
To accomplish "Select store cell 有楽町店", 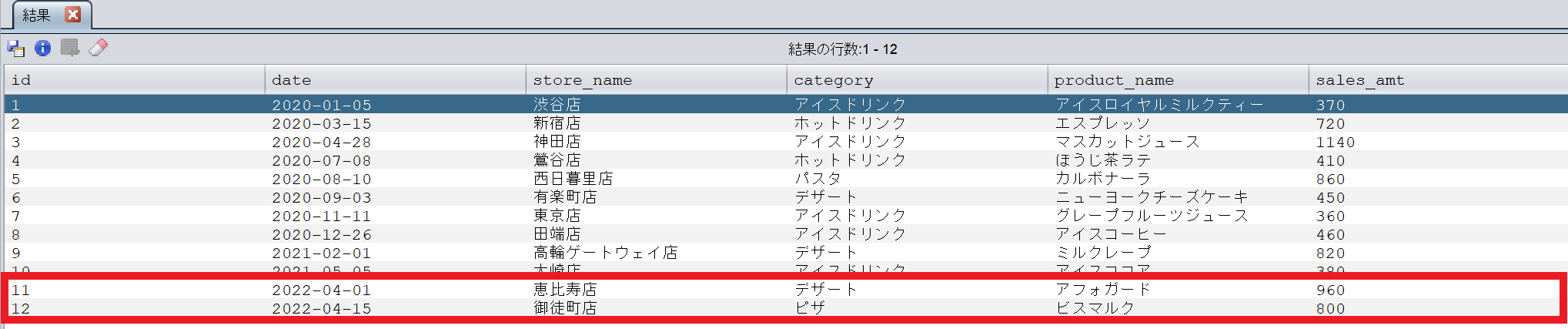I will tap(566, 197).
